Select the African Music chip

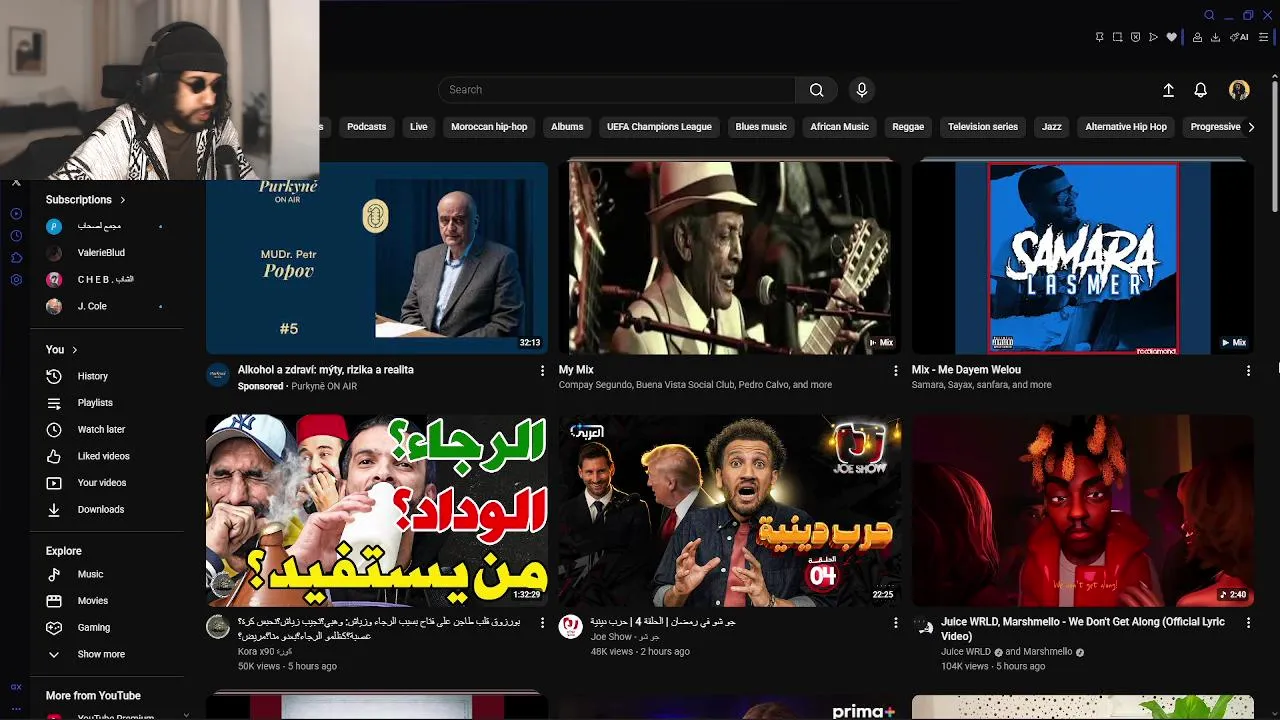coord(839,127)
